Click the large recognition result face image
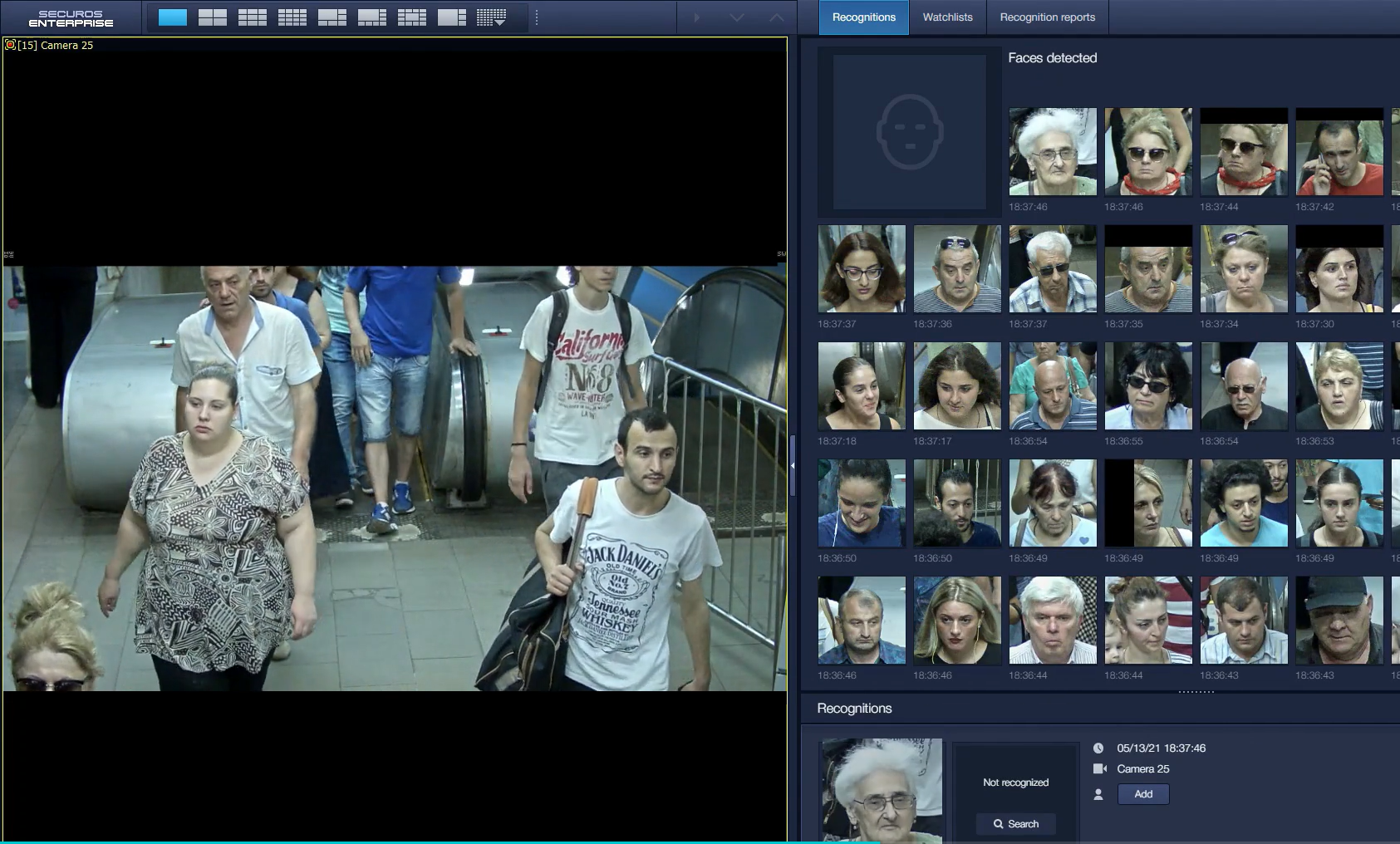This screenshot has width=1400, height=844. (x=882, y=790)
